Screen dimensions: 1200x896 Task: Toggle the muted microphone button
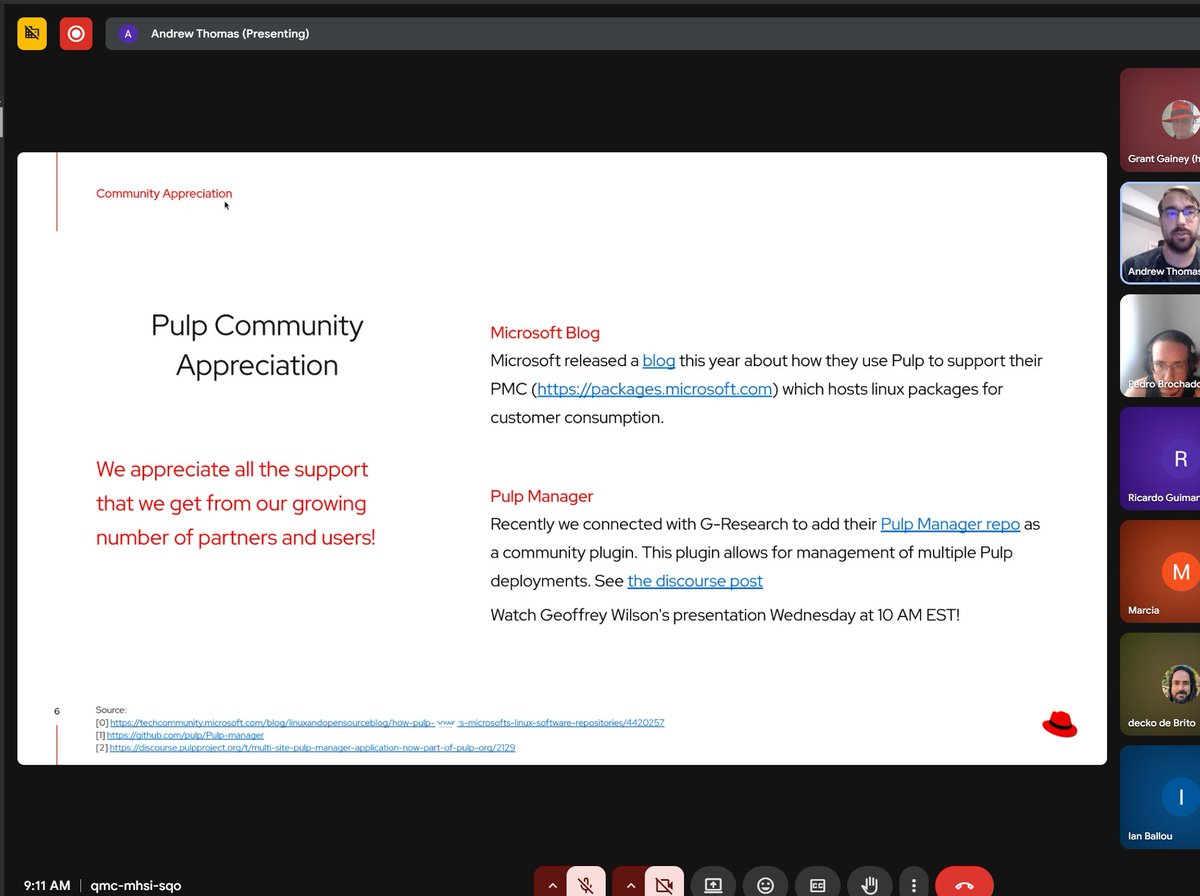[586, 884]
